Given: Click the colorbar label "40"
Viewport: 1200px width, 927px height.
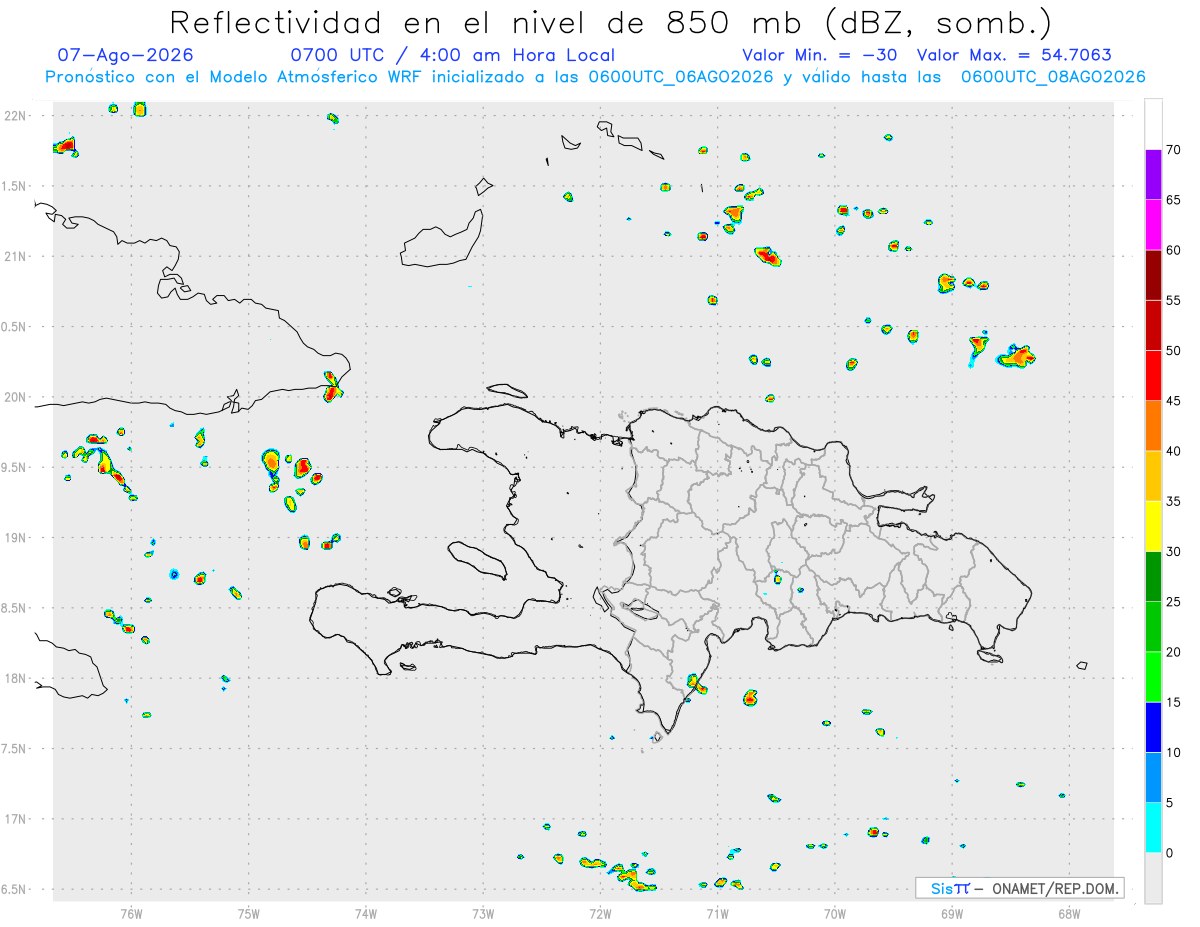Looking at the screenshot, I should (1173, 451).
